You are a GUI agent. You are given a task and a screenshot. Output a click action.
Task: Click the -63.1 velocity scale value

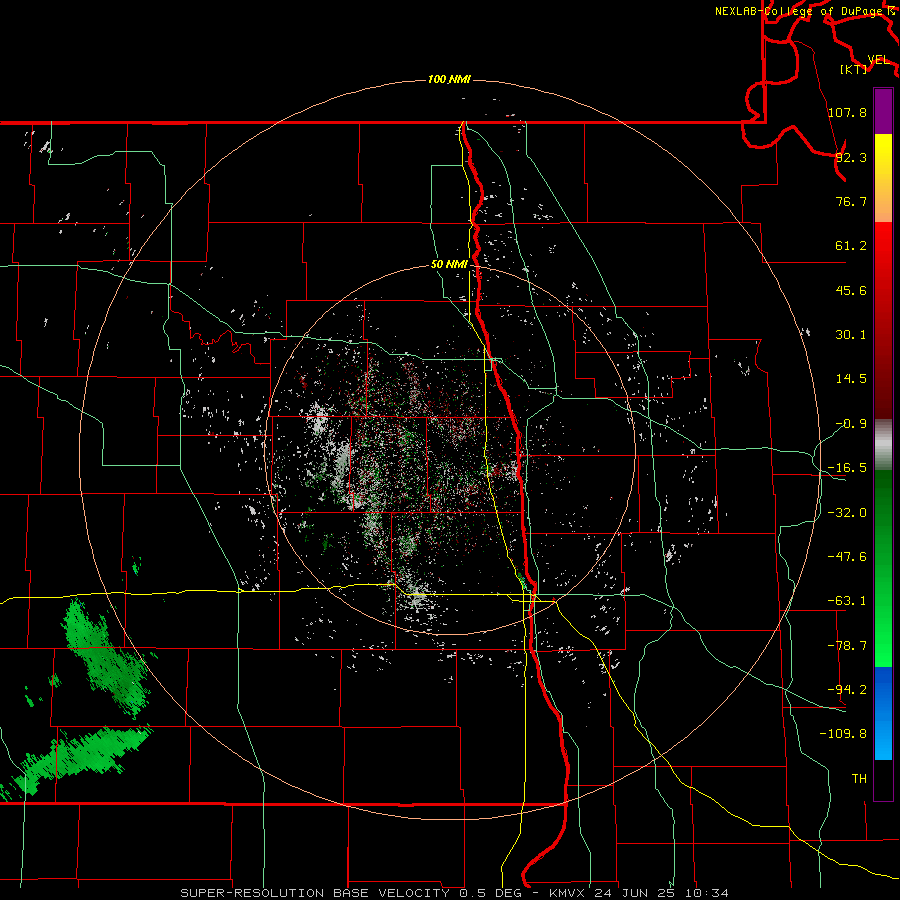coord(847,601)
